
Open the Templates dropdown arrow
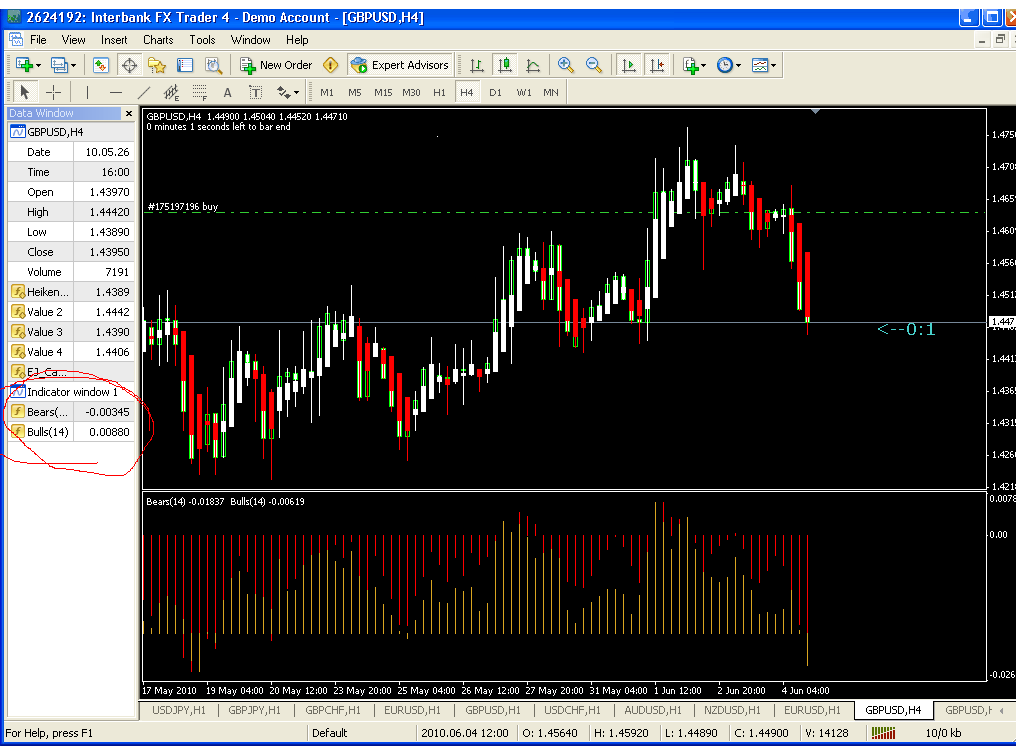coord(773,65)
